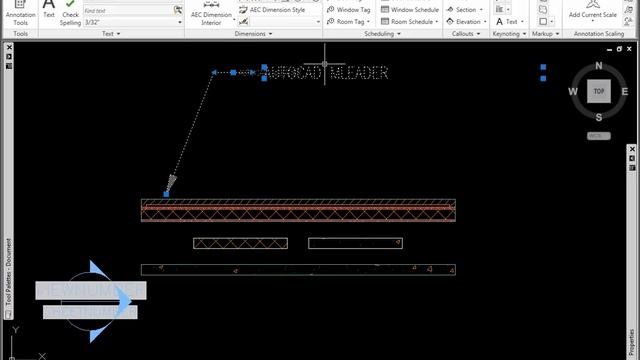Close the Properties palette
The height and width of the screenshot is (360, 640).
(x=632, y=149)
